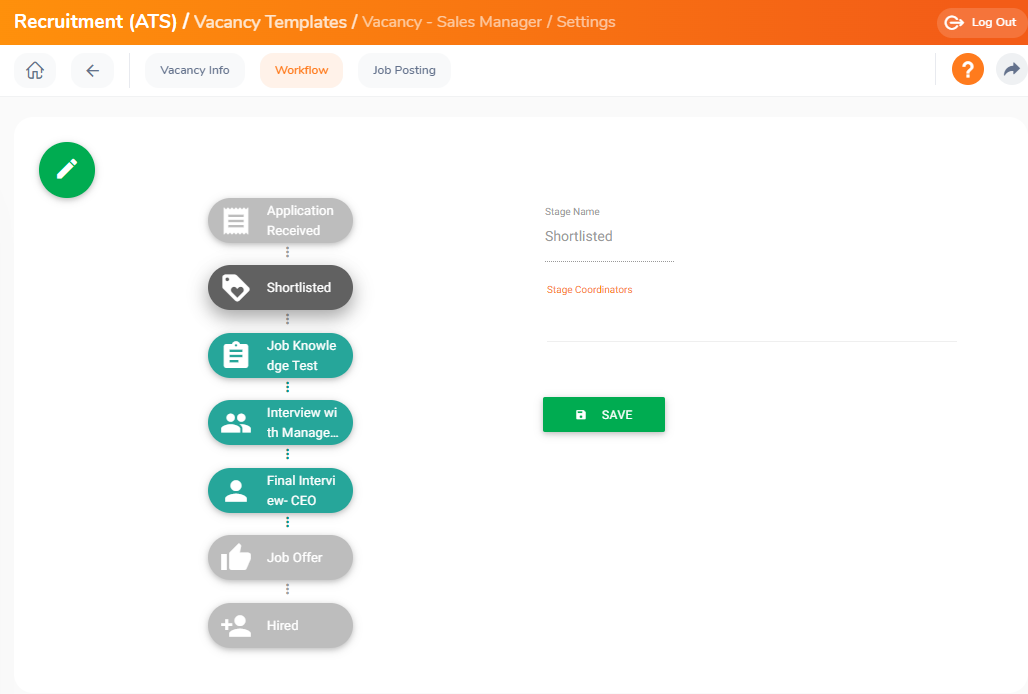Click the green pencil edit button
This screenshot has height=694, width=1028.
click(x=67, y=170)
